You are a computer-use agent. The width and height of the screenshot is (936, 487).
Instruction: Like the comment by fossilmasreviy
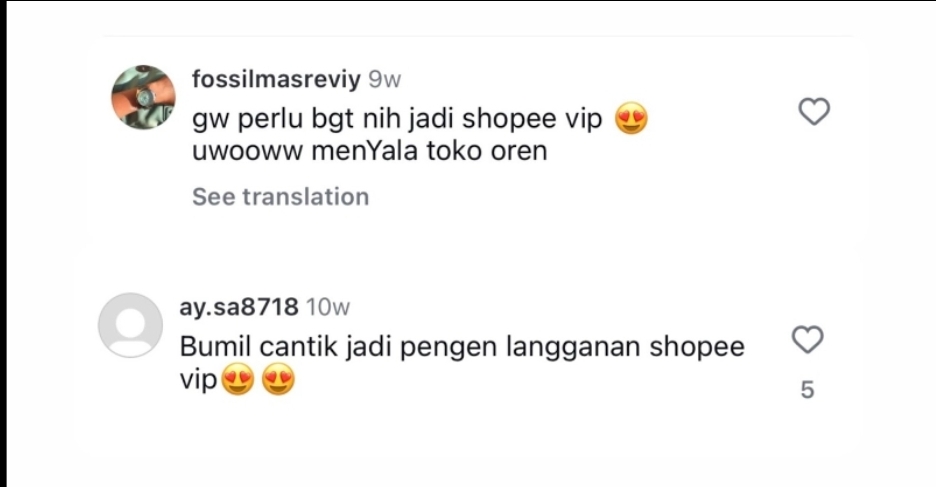[814, 112]
